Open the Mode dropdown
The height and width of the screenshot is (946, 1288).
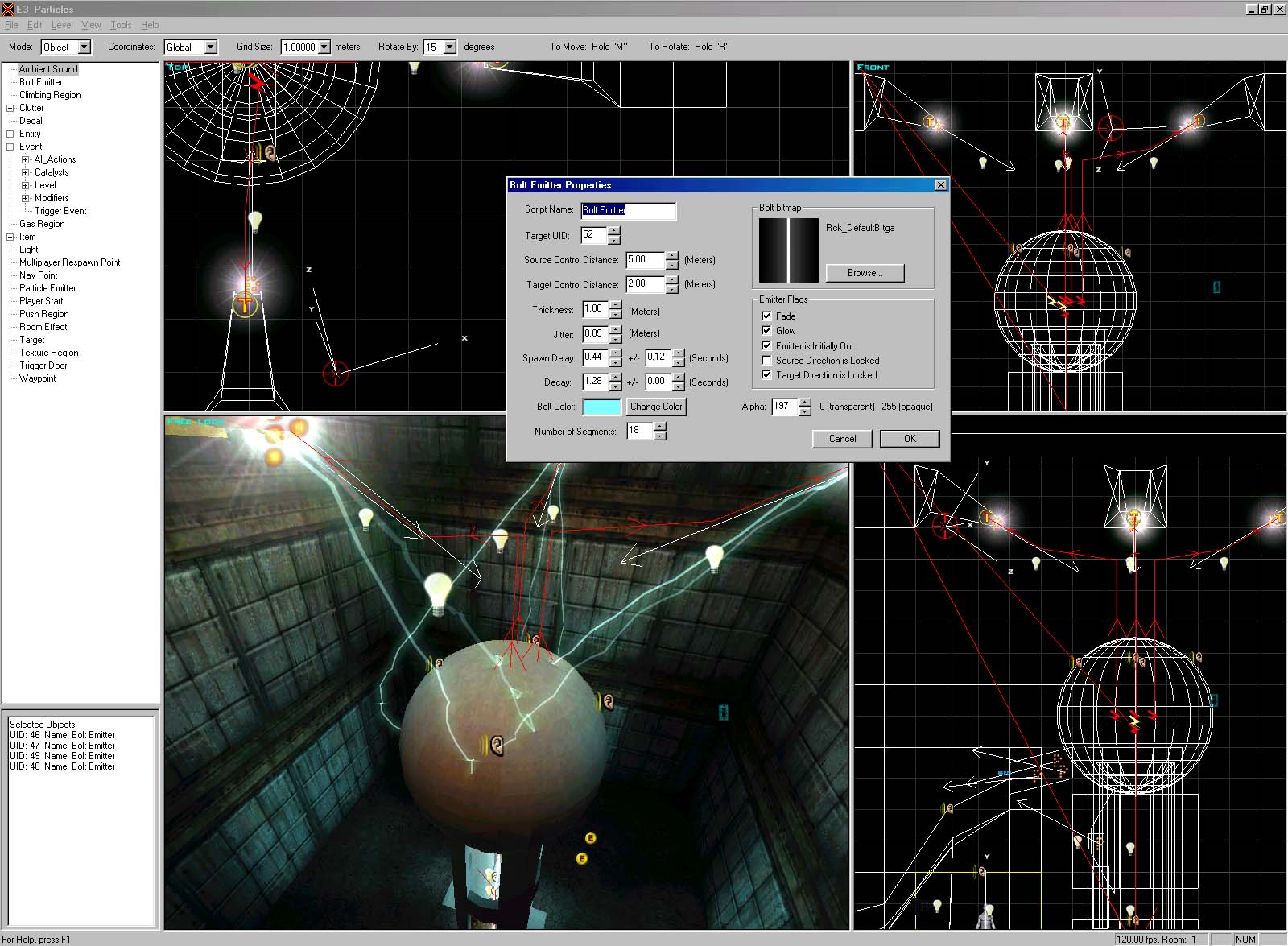pyautogui.click(x=85, y=48)
